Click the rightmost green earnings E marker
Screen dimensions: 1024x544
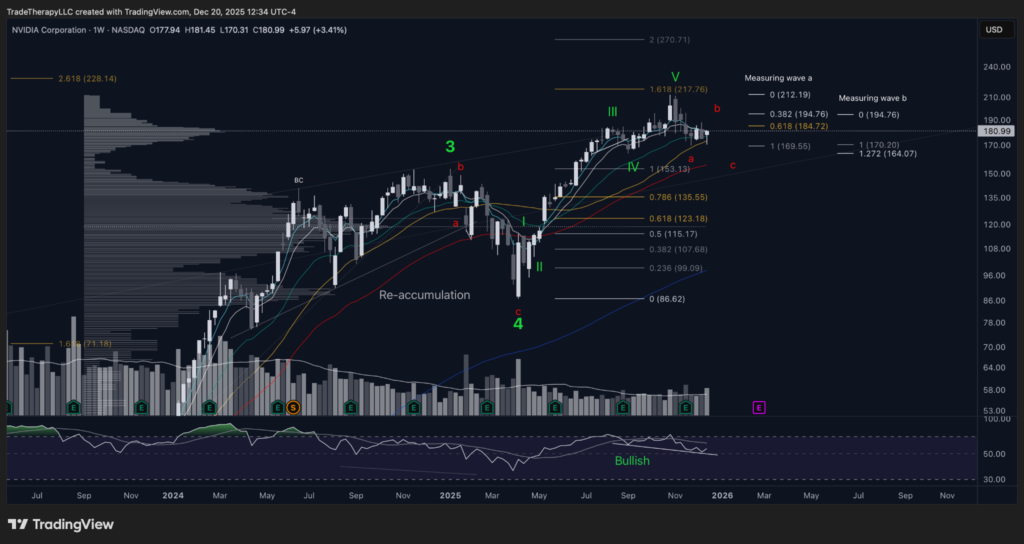[686, 407]
